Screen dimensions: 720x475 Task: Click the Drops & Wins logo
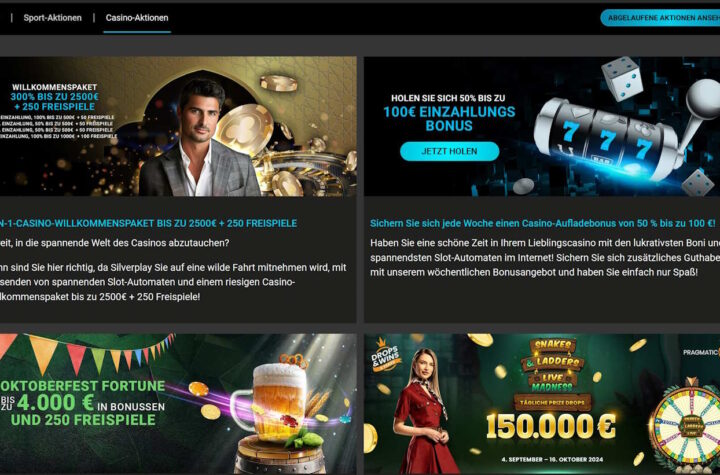click(x=386, y=355)
